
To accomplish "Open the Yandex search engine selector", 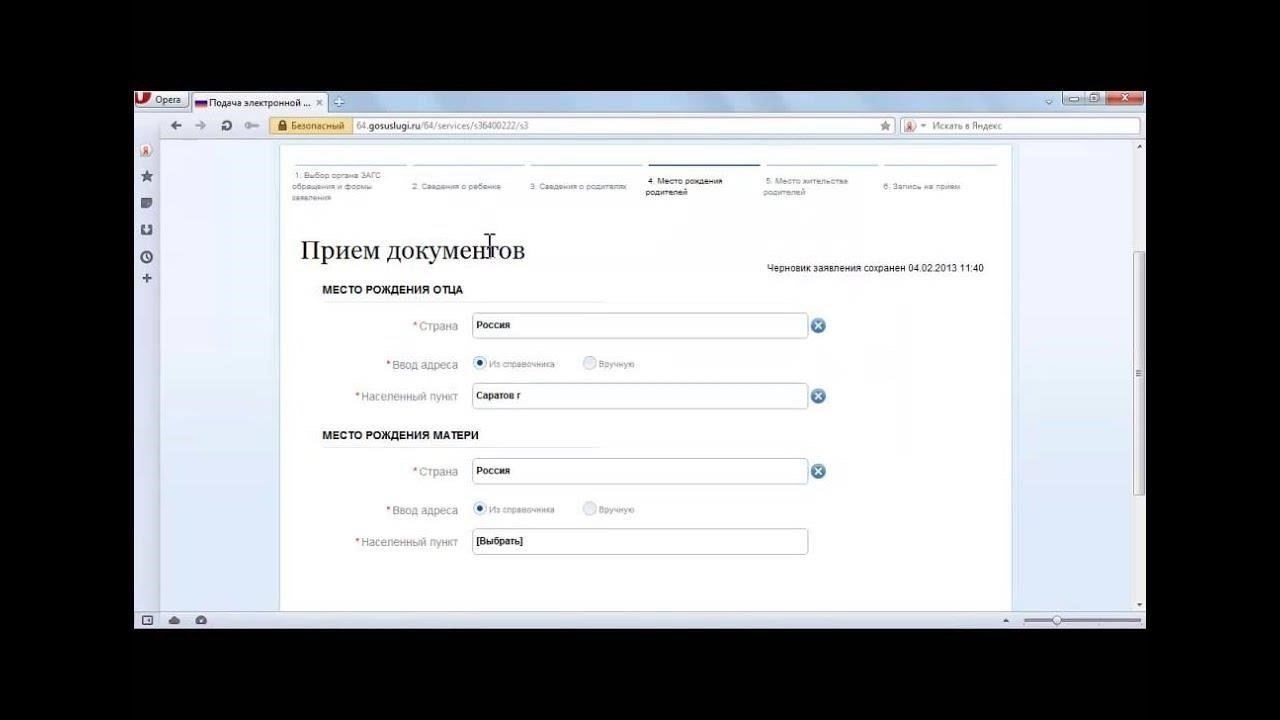I will coord(915,126).
